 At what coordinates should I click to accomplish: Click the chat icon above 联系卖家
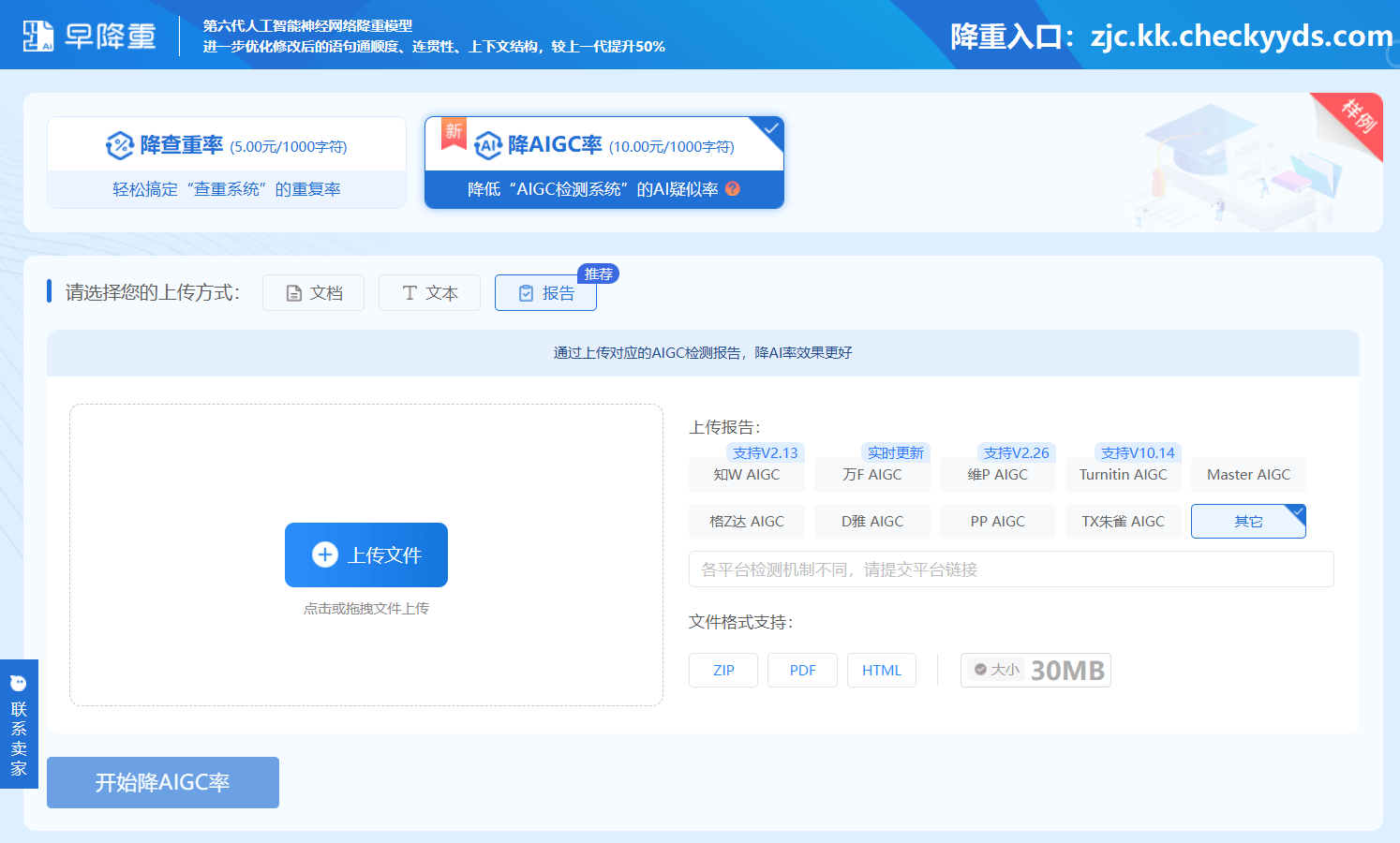(19, 683)
